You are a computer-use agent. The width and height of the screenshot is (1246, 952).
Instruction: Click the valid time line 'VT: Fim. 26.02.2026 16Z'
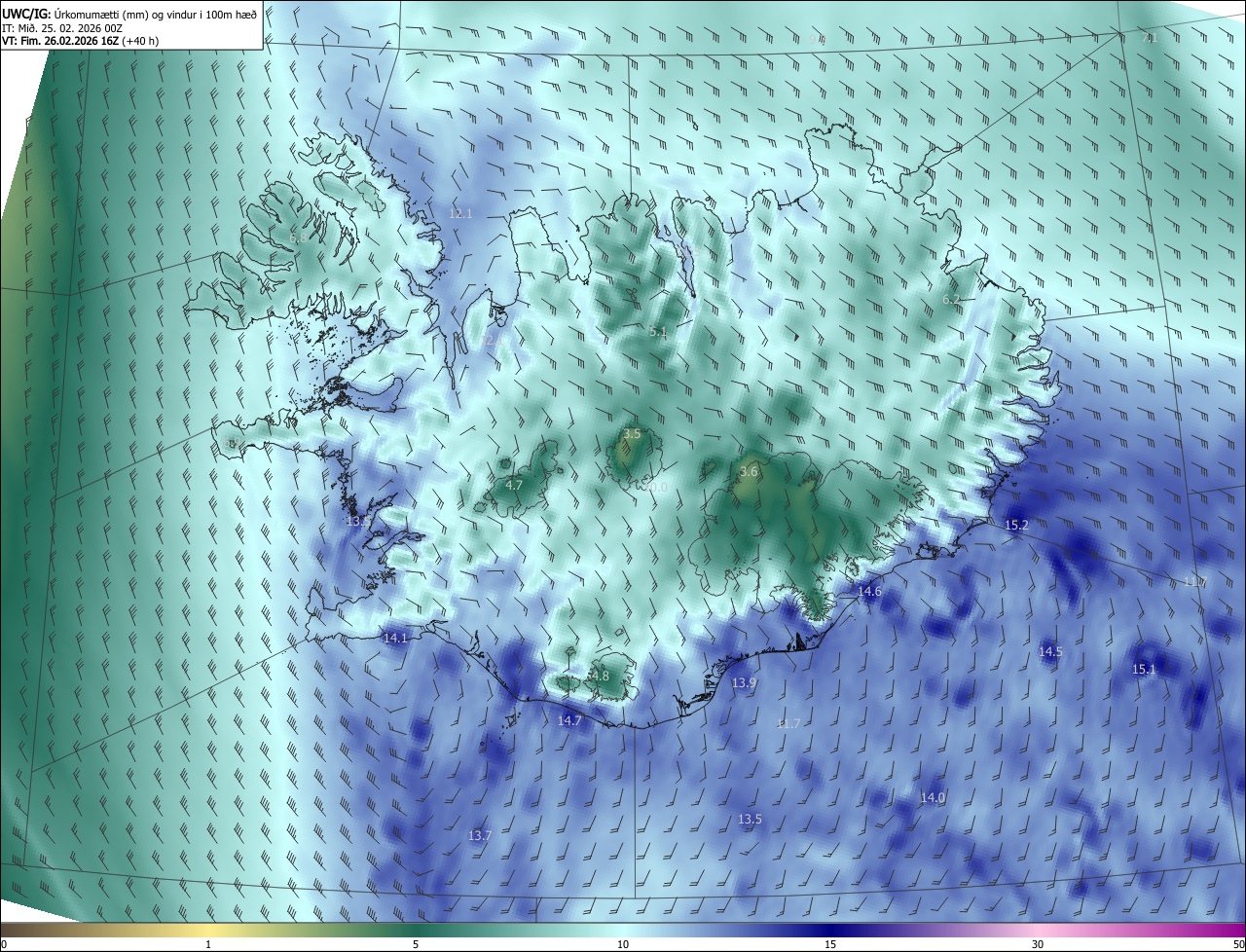point(60,42)
